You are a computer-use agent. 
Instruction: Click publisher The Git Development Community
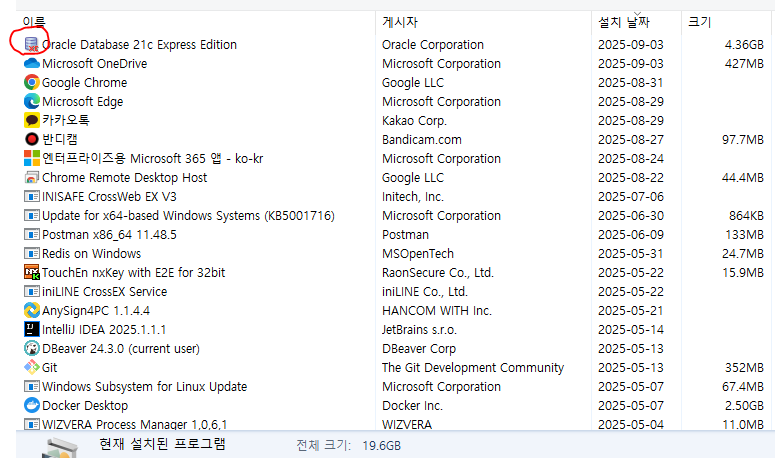coord(473,368)
